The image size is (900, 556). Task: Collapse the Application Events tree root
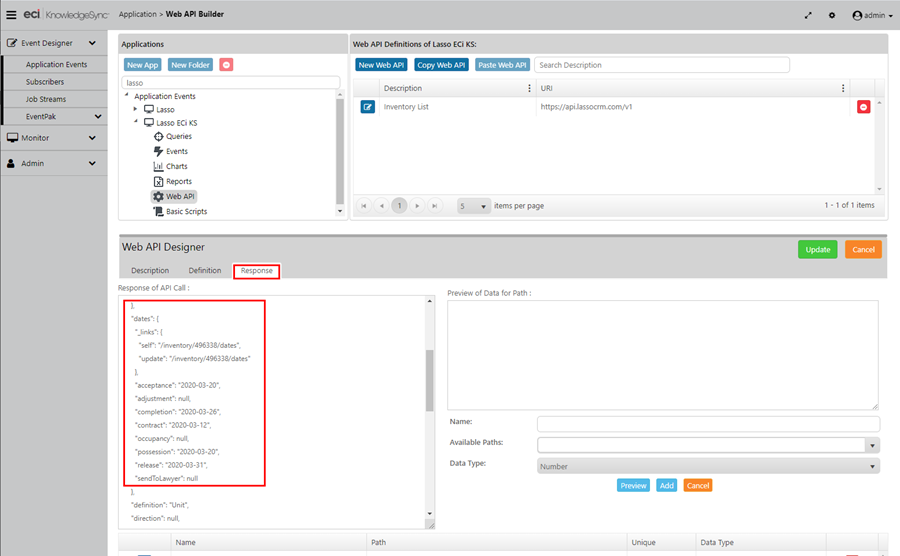[x=127, y=95]
